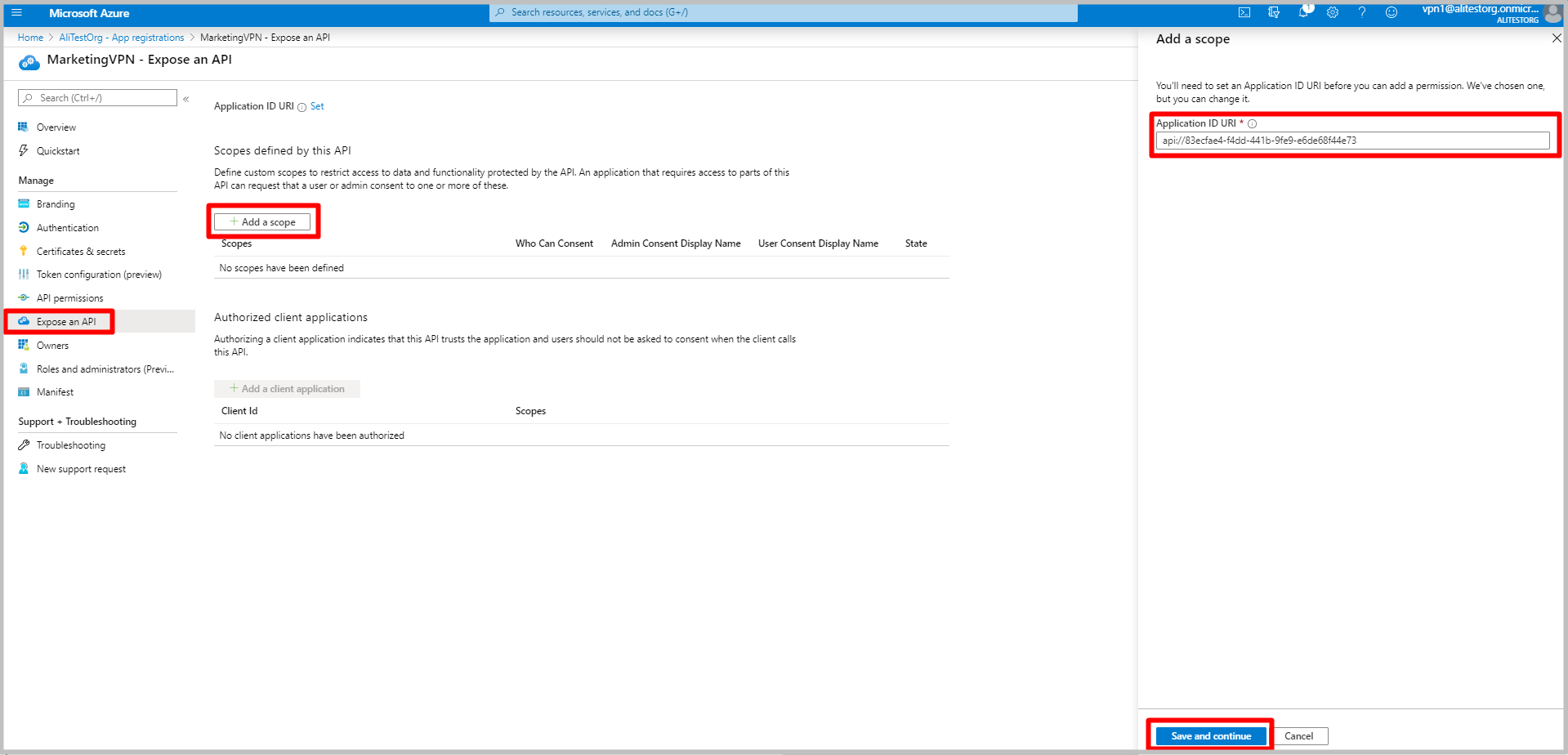Go to Home breadcrumb
This screenshot has width=1568, height=755.
click(x=30, y=38)
